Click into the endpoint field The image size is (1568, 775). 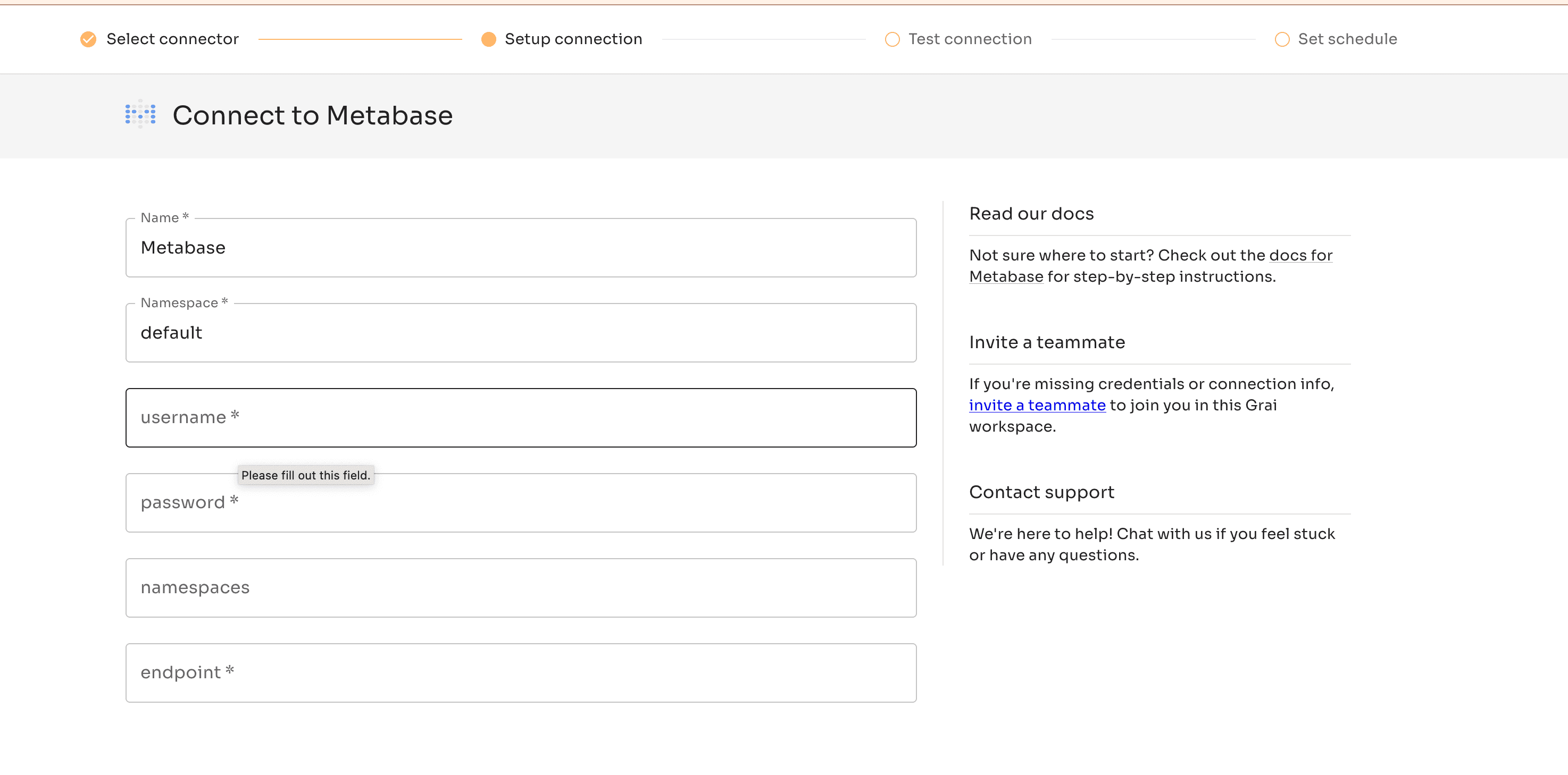[x=520, y=673]
